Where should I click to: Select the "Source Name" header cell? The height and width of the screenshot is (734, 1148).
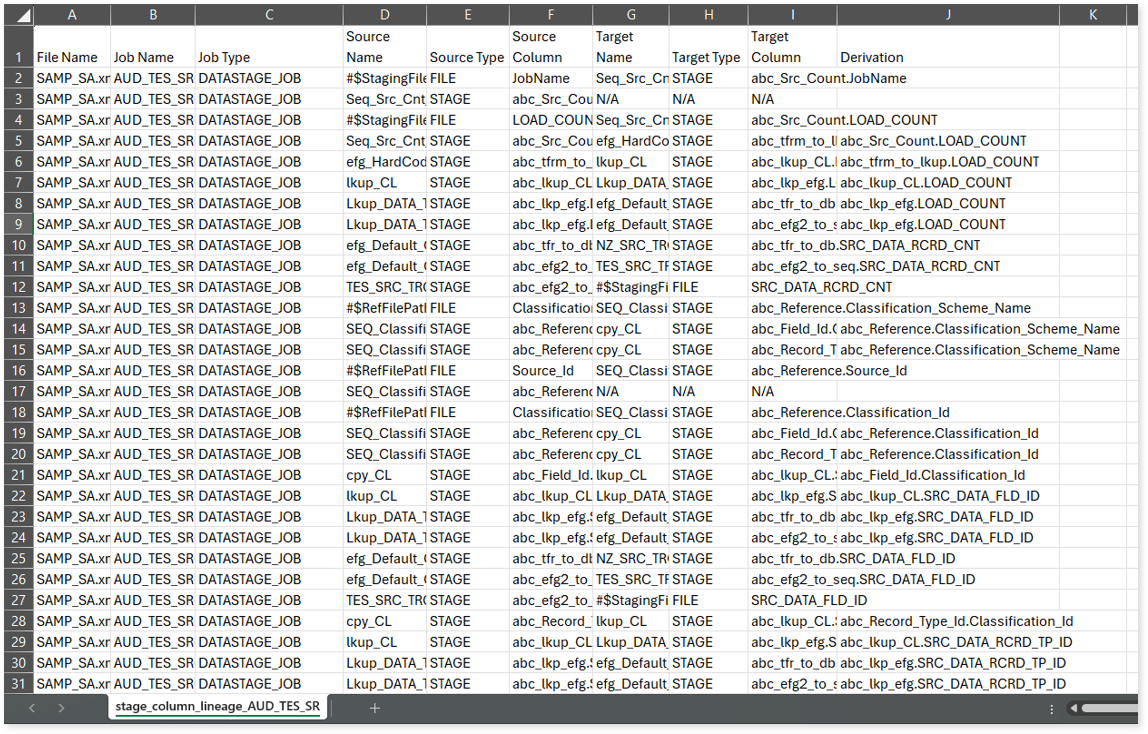point(384,47)
